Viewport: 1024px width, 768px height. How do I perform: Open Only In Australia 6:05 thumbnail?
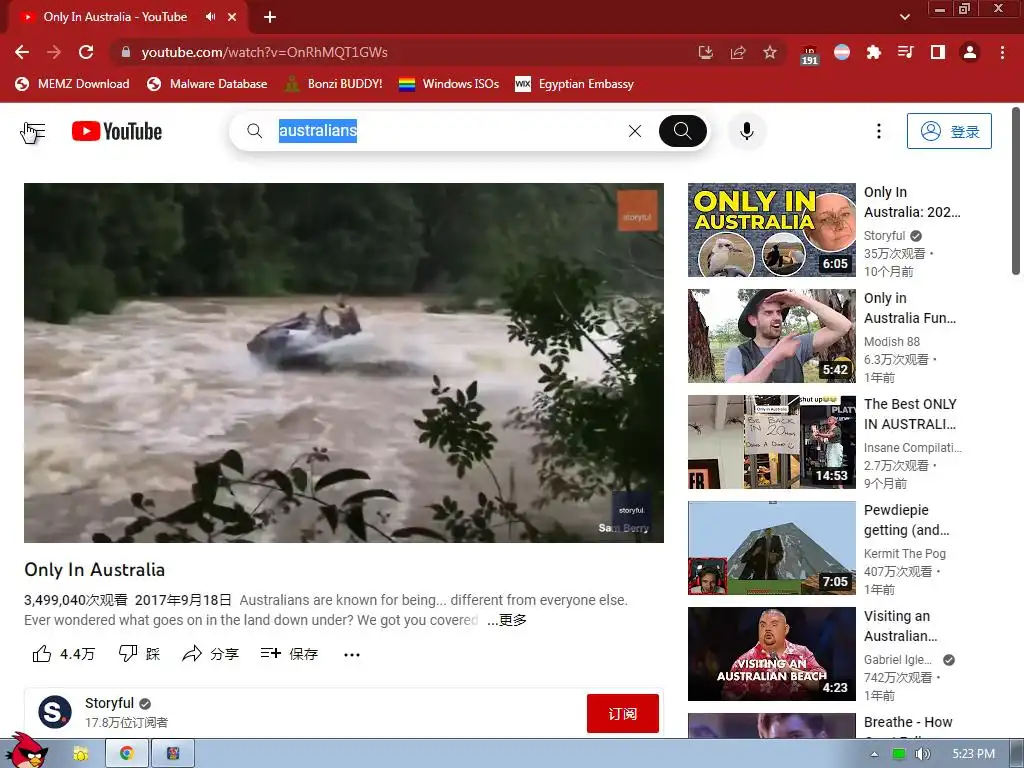click(x=771, y=230)
